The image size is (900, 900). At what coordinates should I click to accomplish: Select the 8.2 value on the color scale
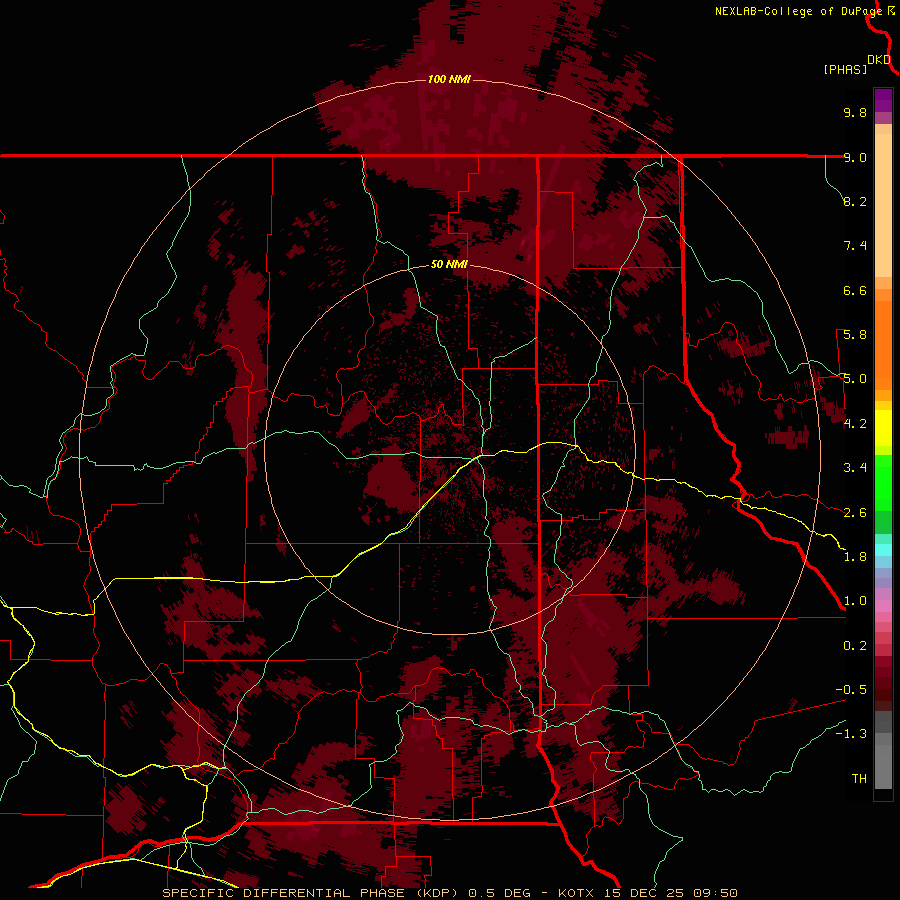pyautogui.click(x=855, y=201)
